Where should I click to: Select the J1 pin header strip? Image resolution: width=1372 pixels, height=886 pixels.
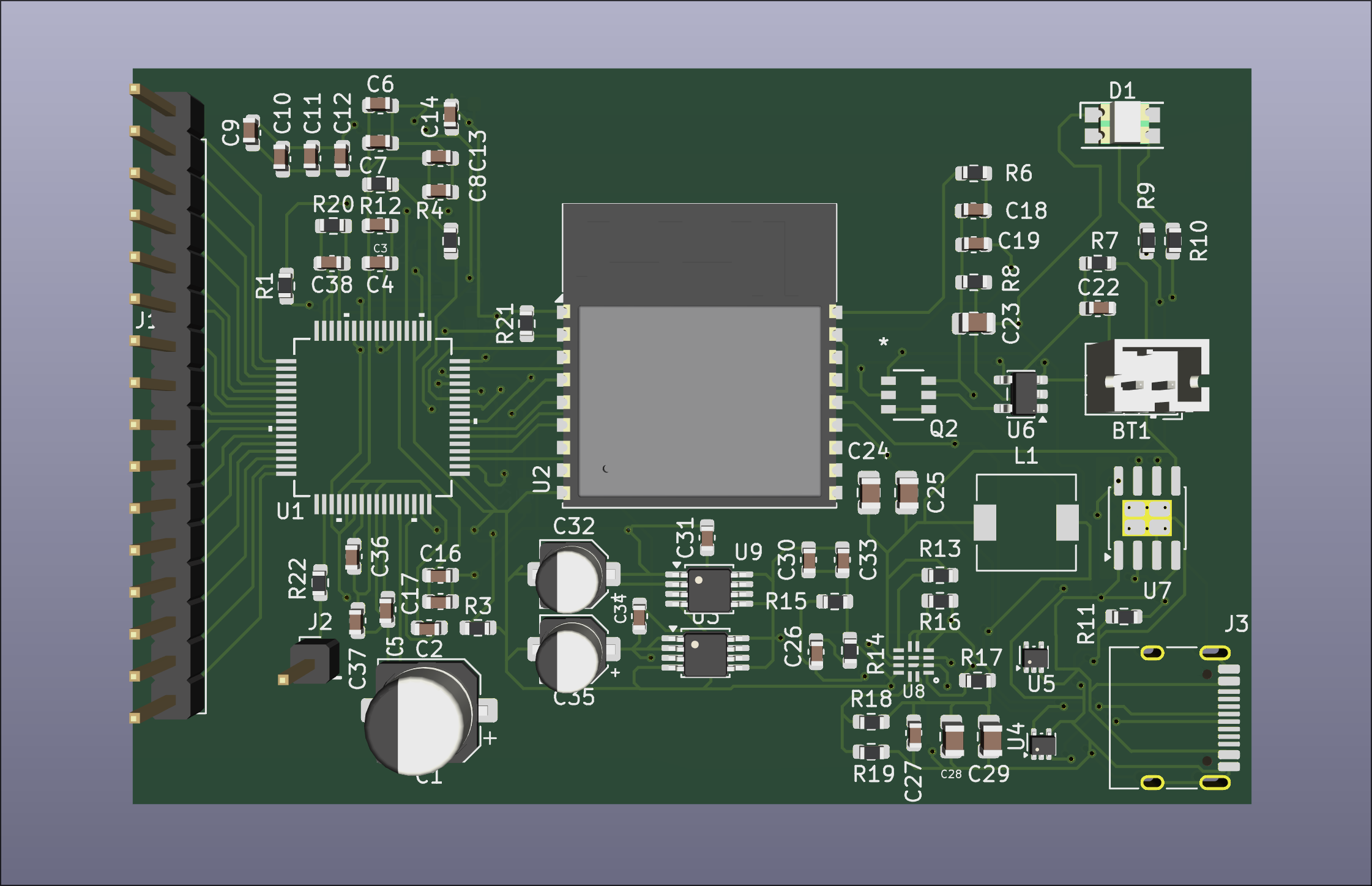tap(168, 404)
